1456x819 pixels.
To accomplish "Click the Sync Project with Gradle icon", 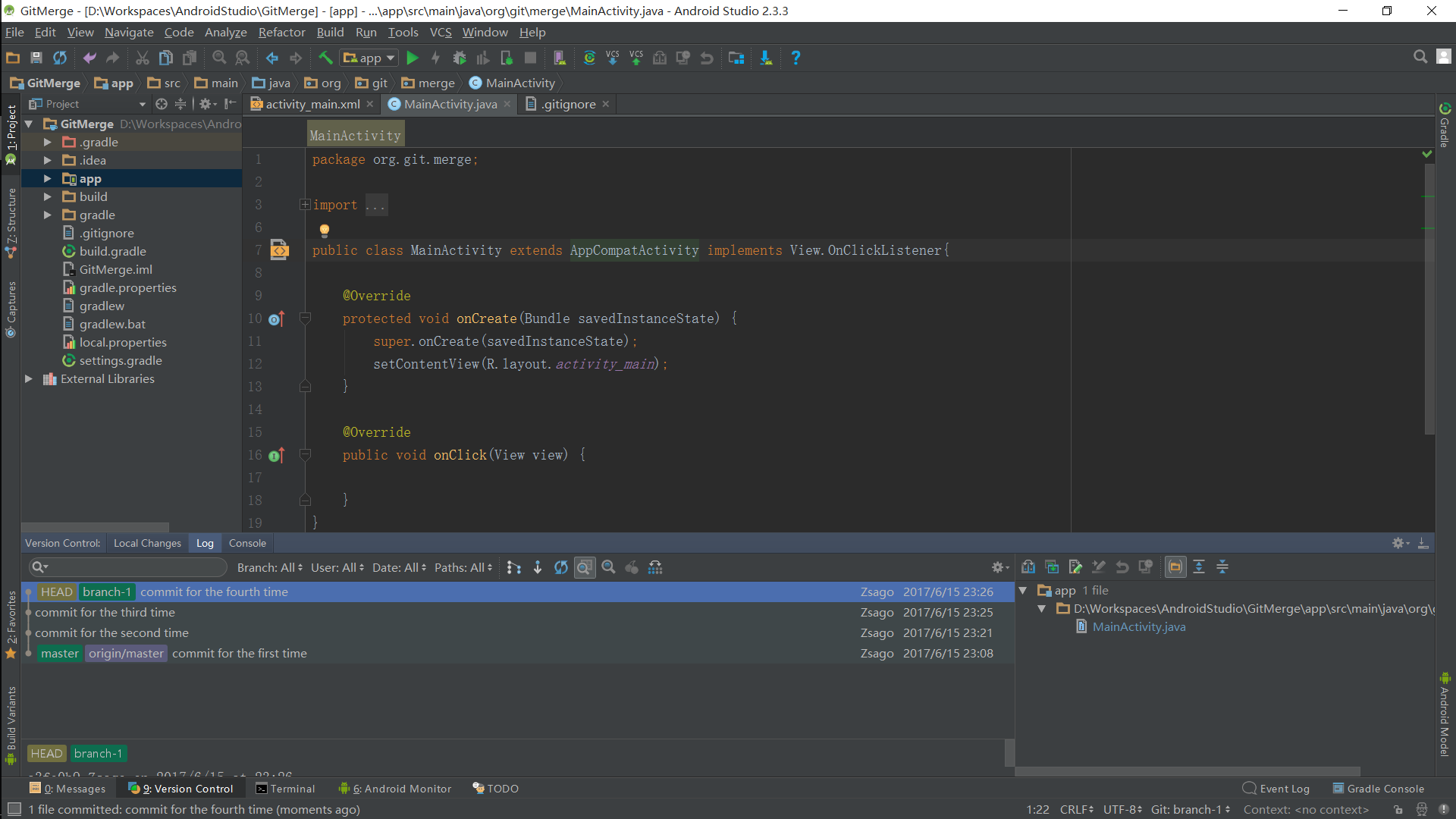I will tap(589, 58).
